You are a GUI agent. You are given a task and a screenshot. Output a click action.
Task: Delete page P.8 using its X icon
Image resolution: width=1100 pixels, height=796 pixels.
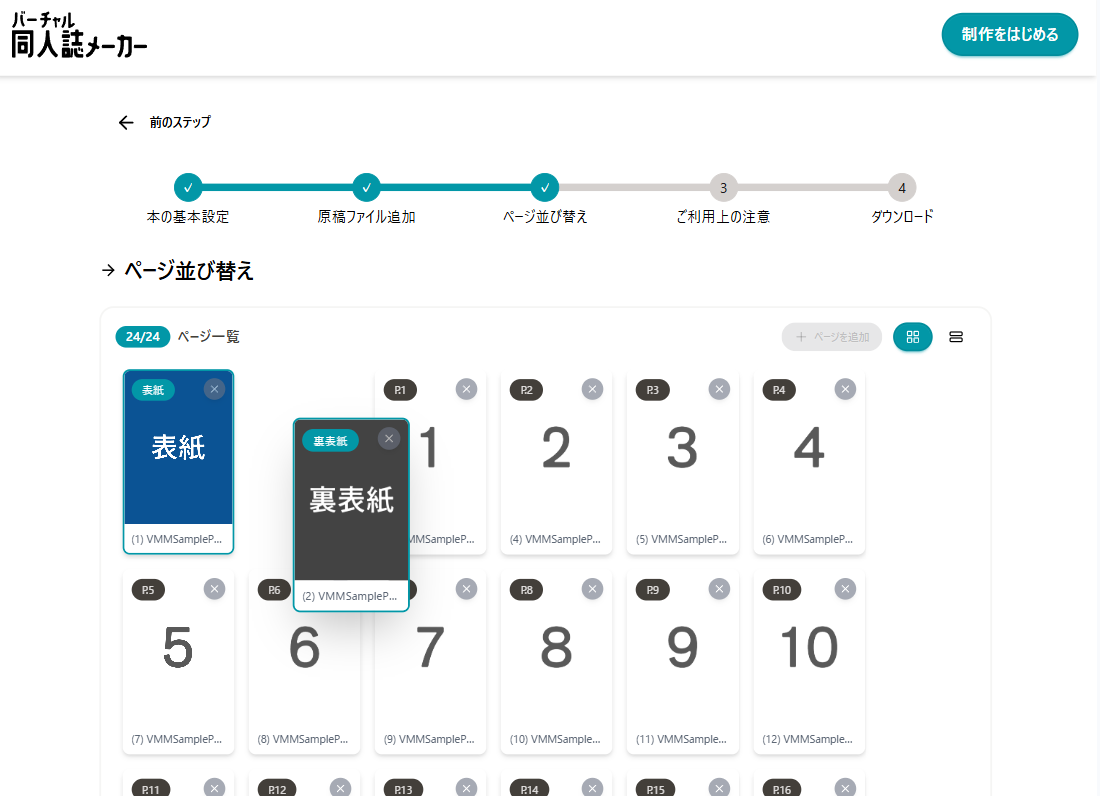(592, 589)
